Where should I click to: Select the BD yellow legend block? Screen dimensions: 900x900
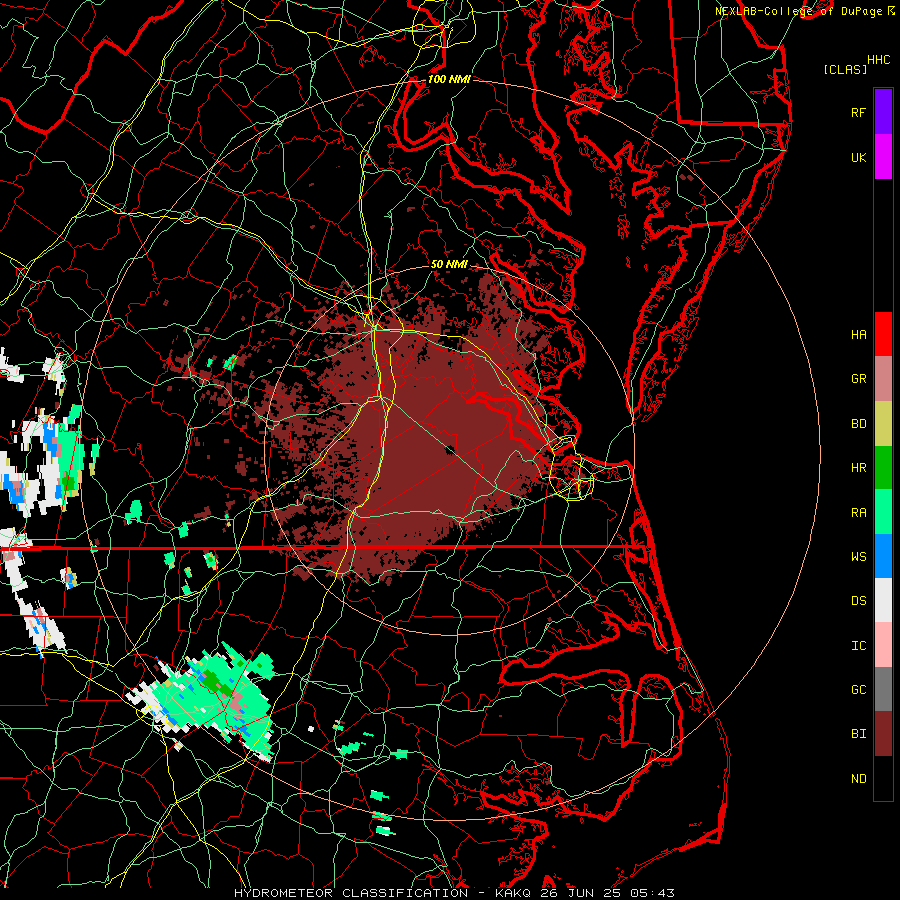883,423
